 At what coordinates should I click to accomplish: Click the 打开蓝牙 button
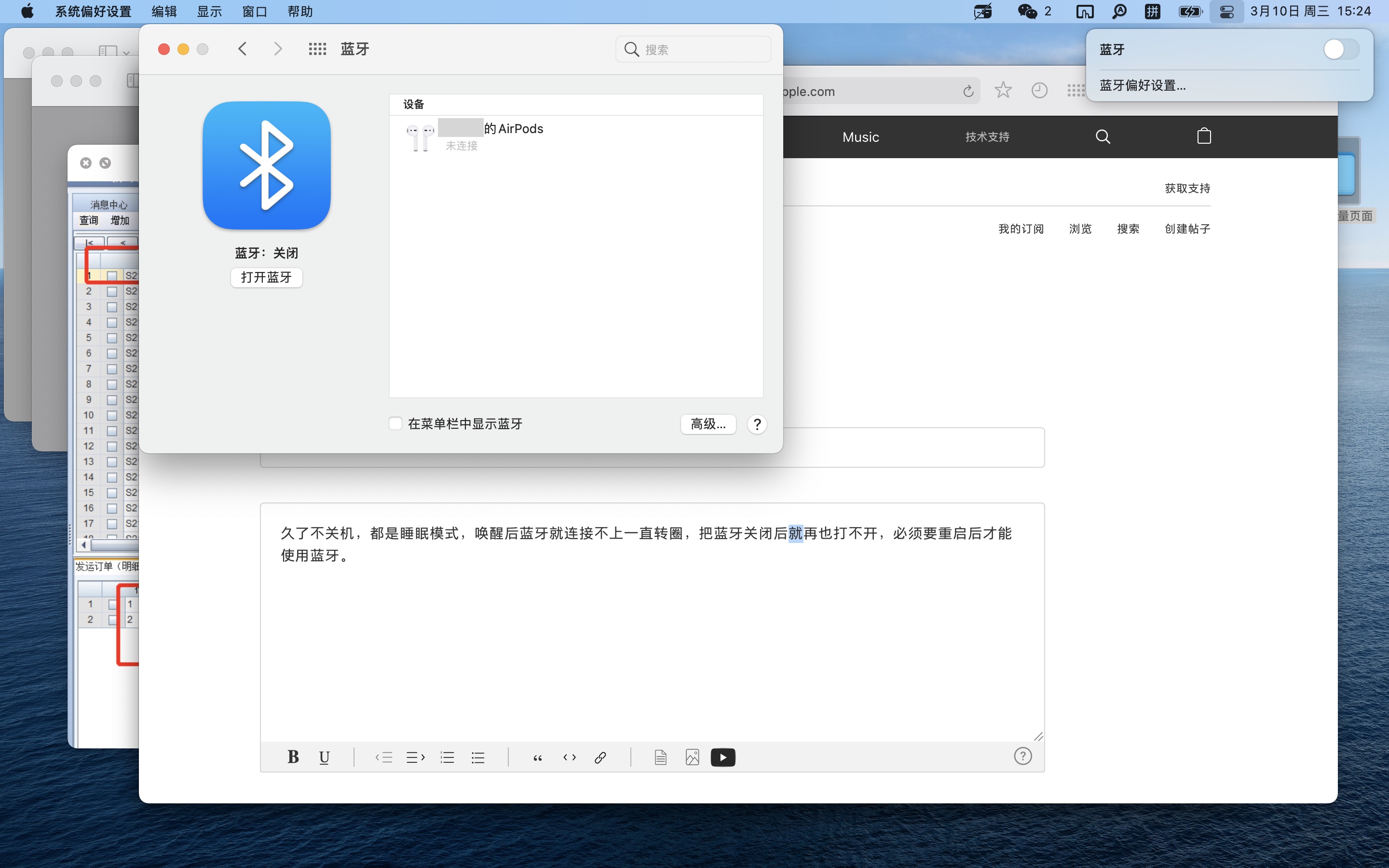click(266, 277)
